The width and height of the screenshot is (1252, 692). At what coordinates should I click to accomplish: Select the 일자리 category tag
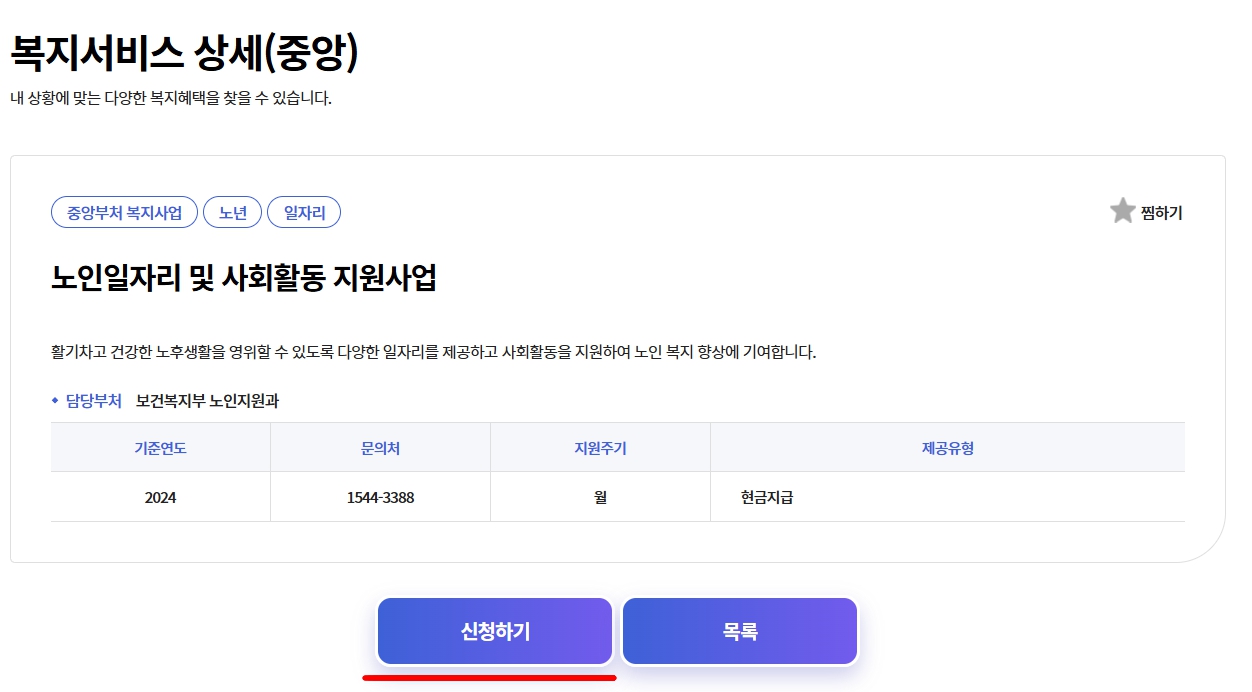point(304,212)
